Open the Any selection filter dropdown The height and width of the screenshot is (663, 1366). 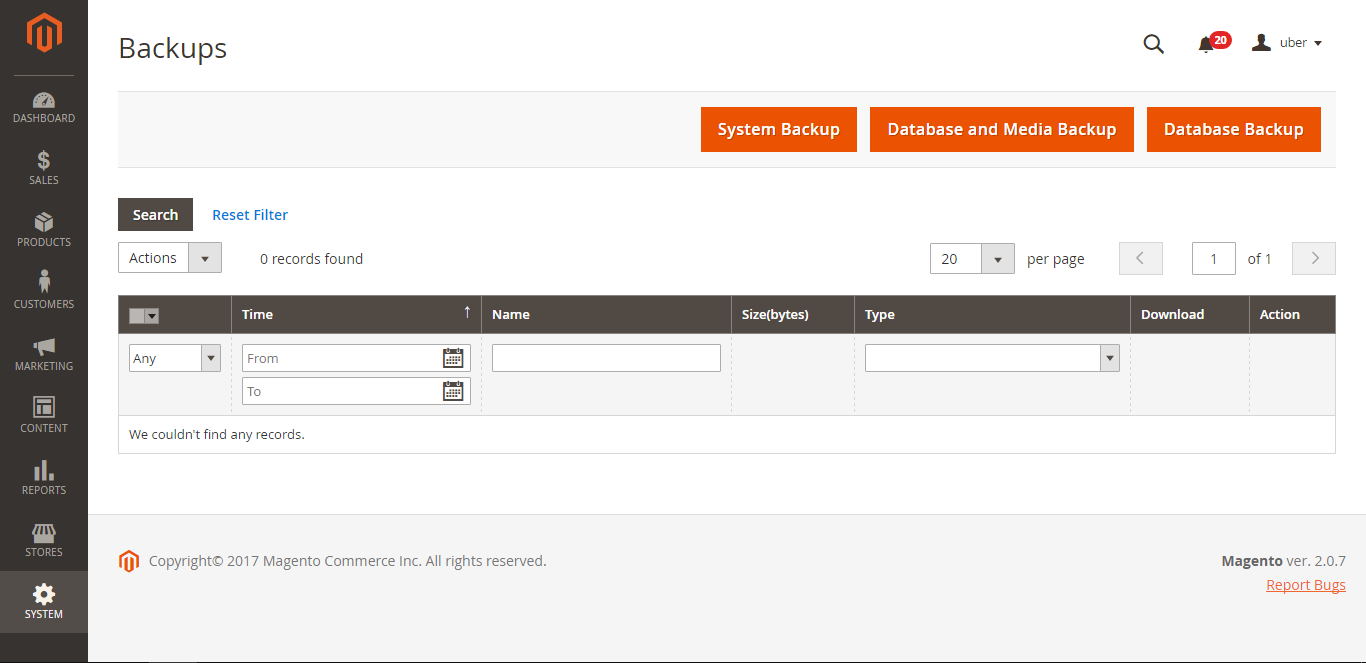pos(175,358)
